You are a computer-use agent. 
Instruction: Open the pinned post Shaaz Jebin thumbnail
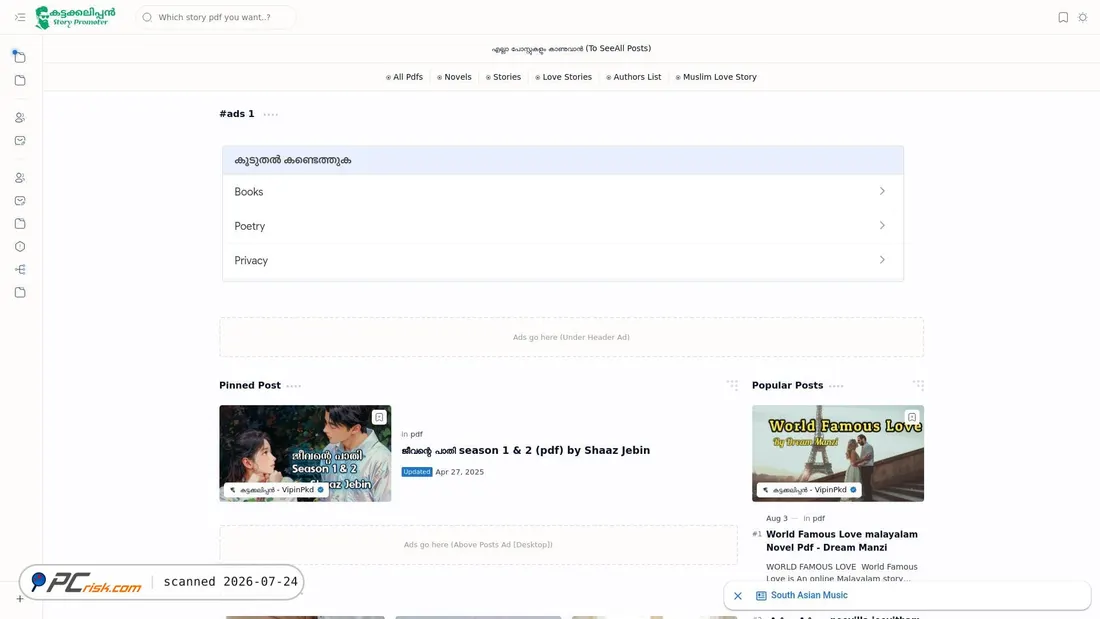[x=305, y=453]
